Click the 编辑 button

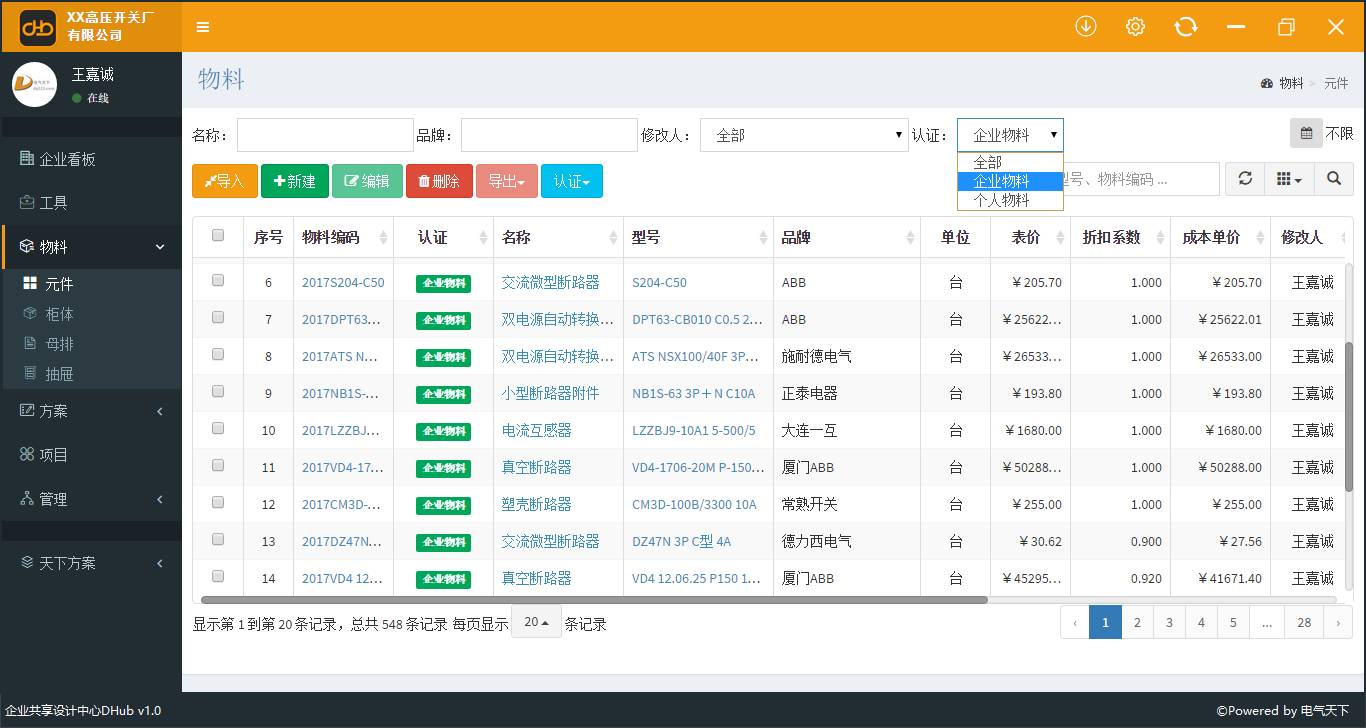click(367, 181)
